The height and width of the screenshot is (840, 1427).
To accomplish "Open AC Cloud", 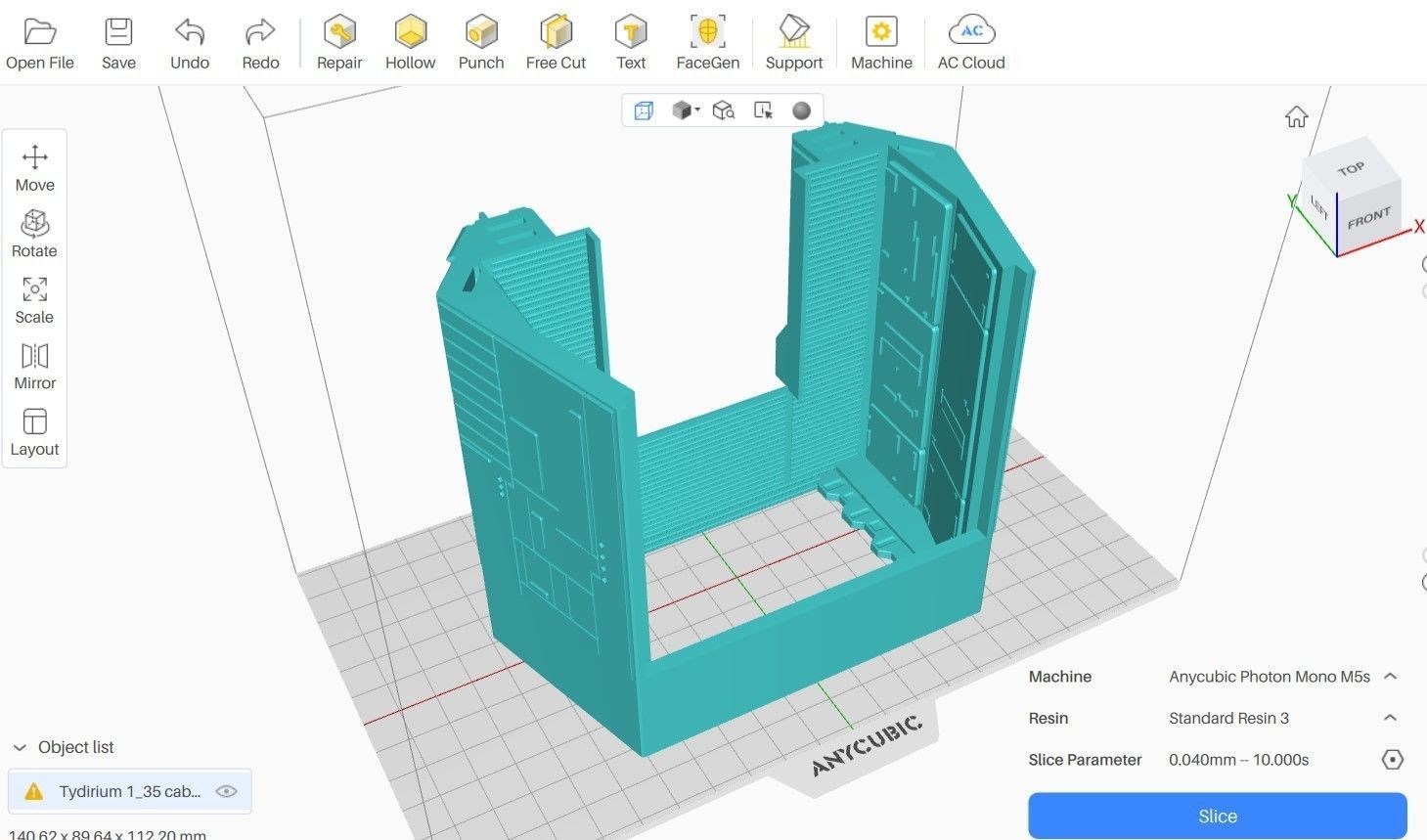I will coord(971,44).
